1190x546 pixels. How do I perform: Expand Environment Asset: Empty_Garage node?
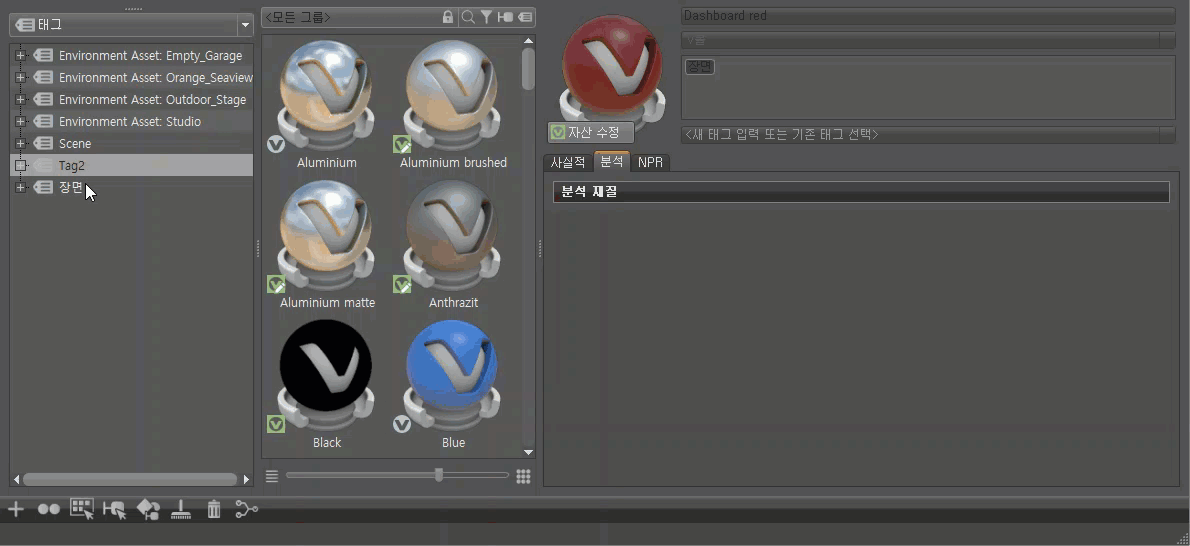coord(20,55)
